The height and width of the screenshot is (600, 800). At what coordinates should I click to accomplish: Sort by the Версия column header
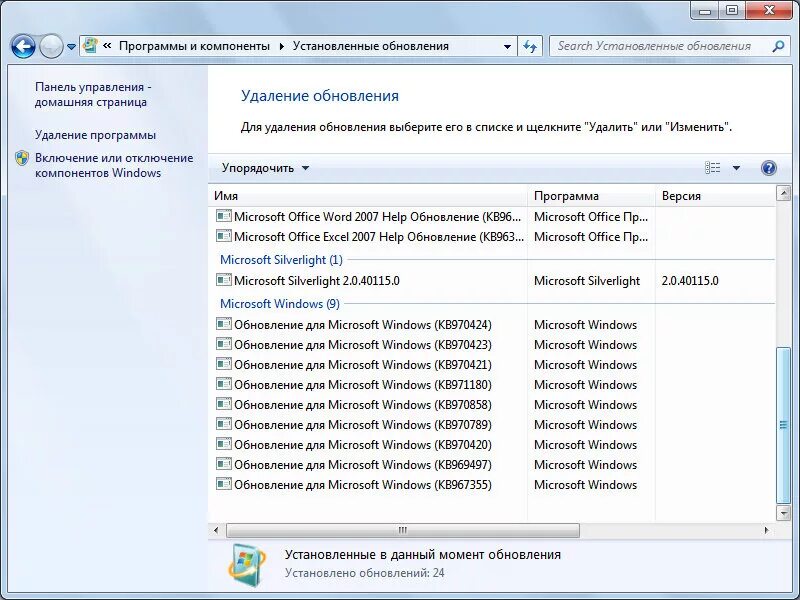[715, 196]
